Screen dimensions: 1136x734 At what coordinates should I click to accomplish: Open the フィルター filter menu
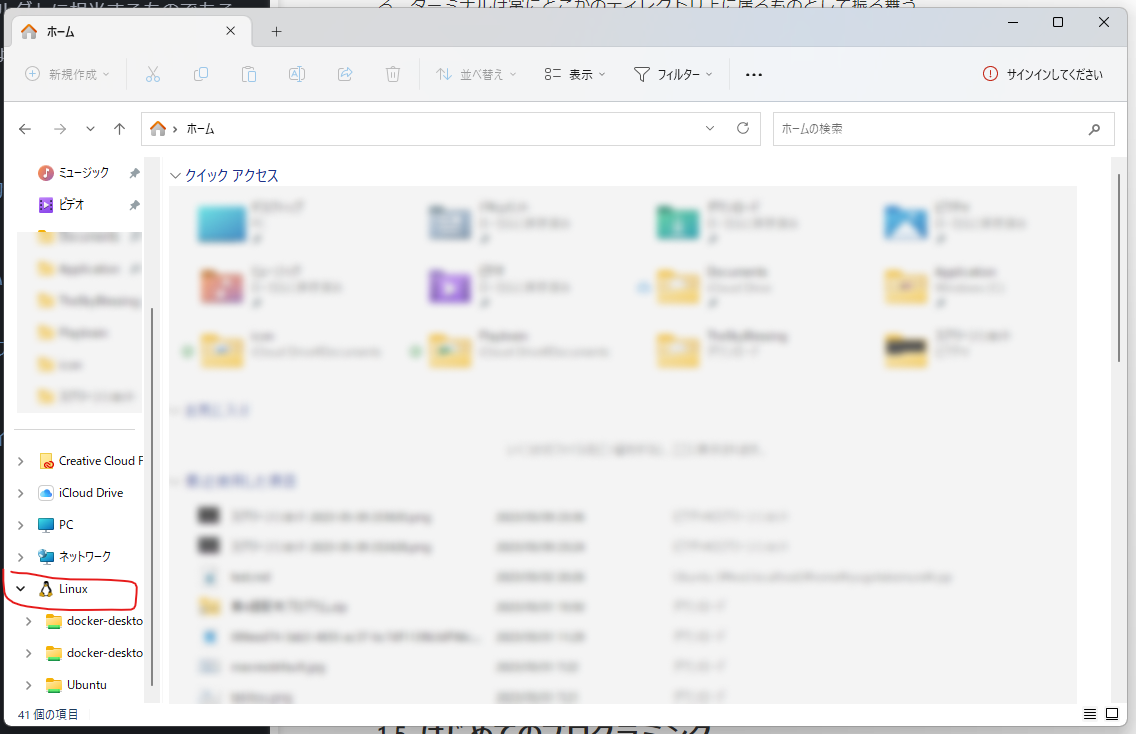pyautogui.click(x=673, y=74)
